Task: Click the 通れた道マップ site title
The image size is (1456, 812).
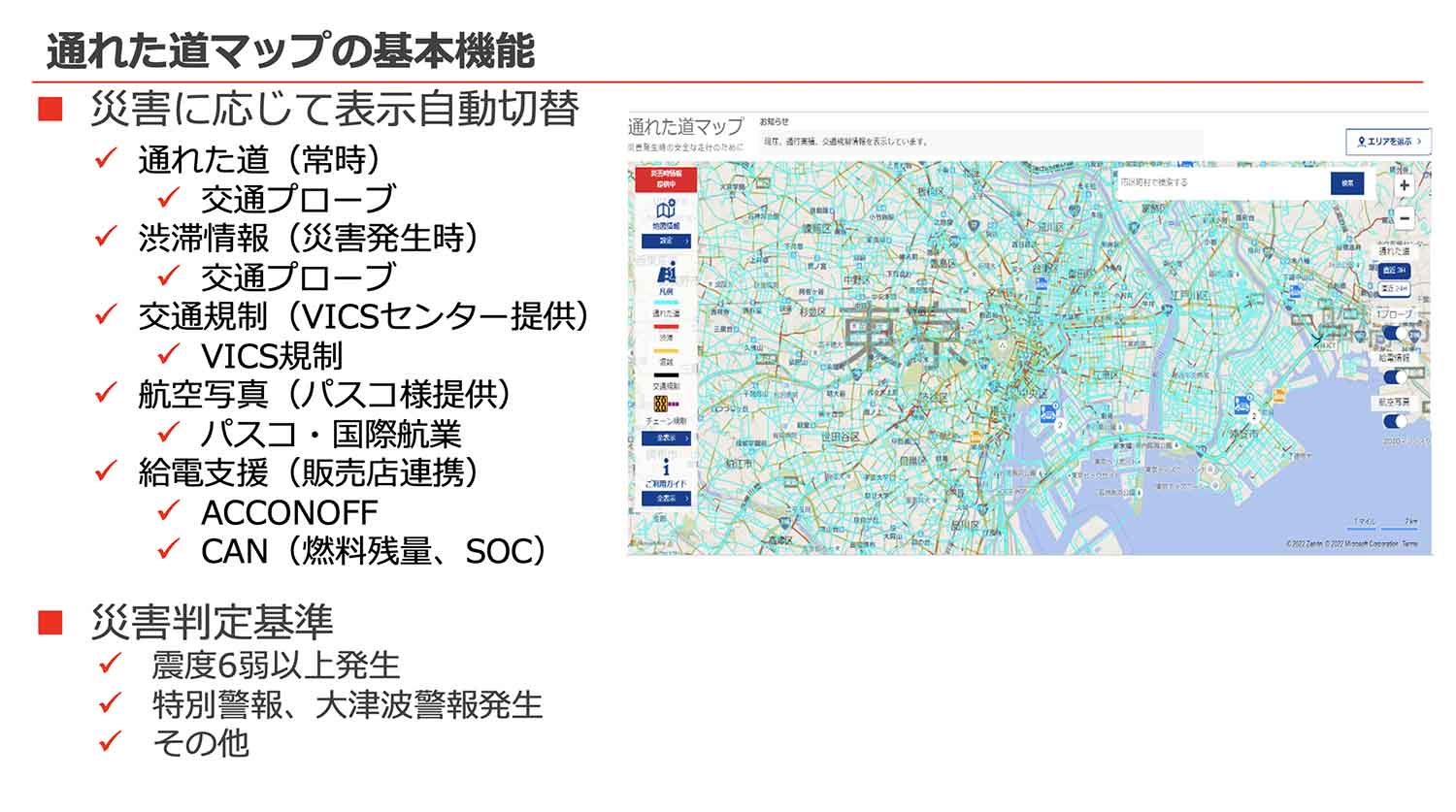Action: tap(685, 126)
